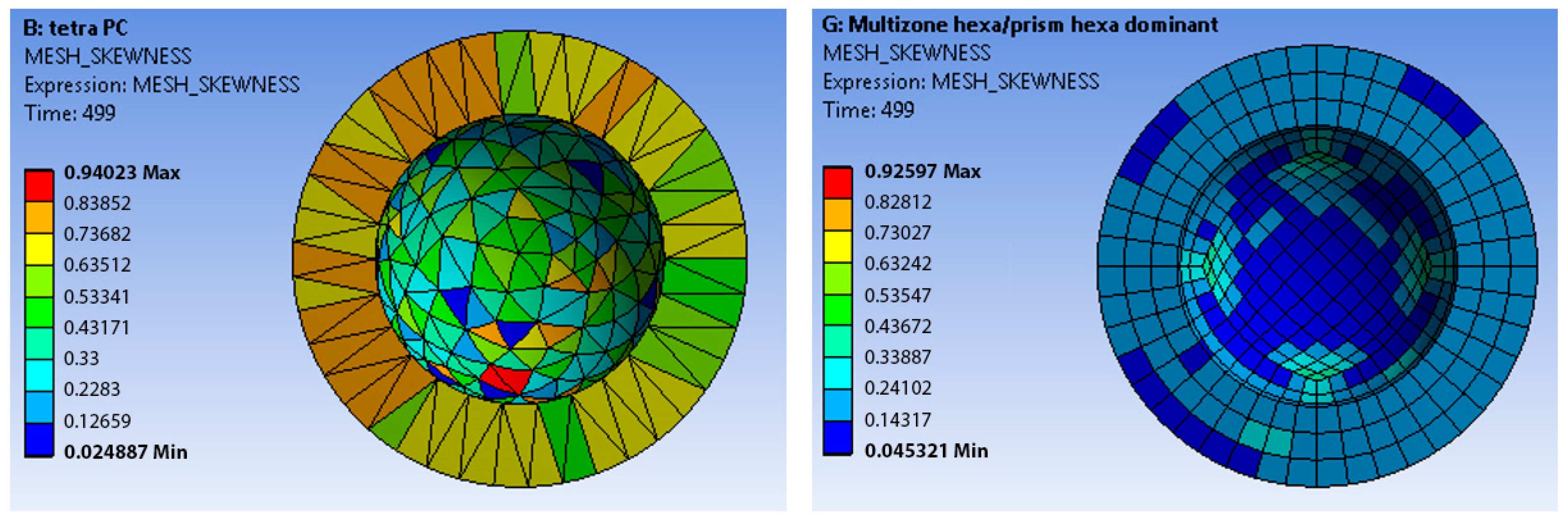Select the '0.73027' legend value
This screenshot has width=1568, height=521.
pos(898,233)
